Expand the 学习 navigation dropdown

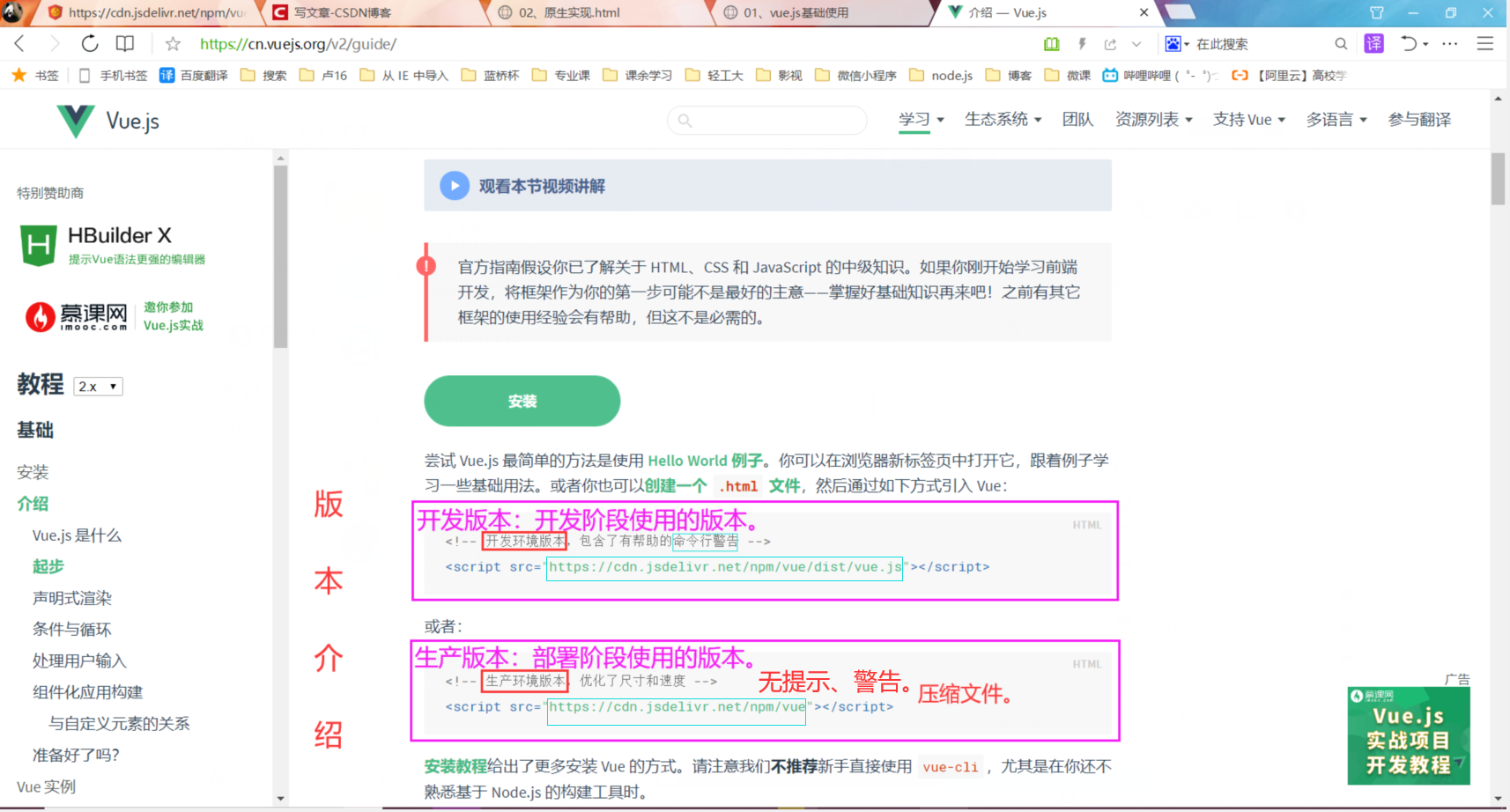point(922,120)
